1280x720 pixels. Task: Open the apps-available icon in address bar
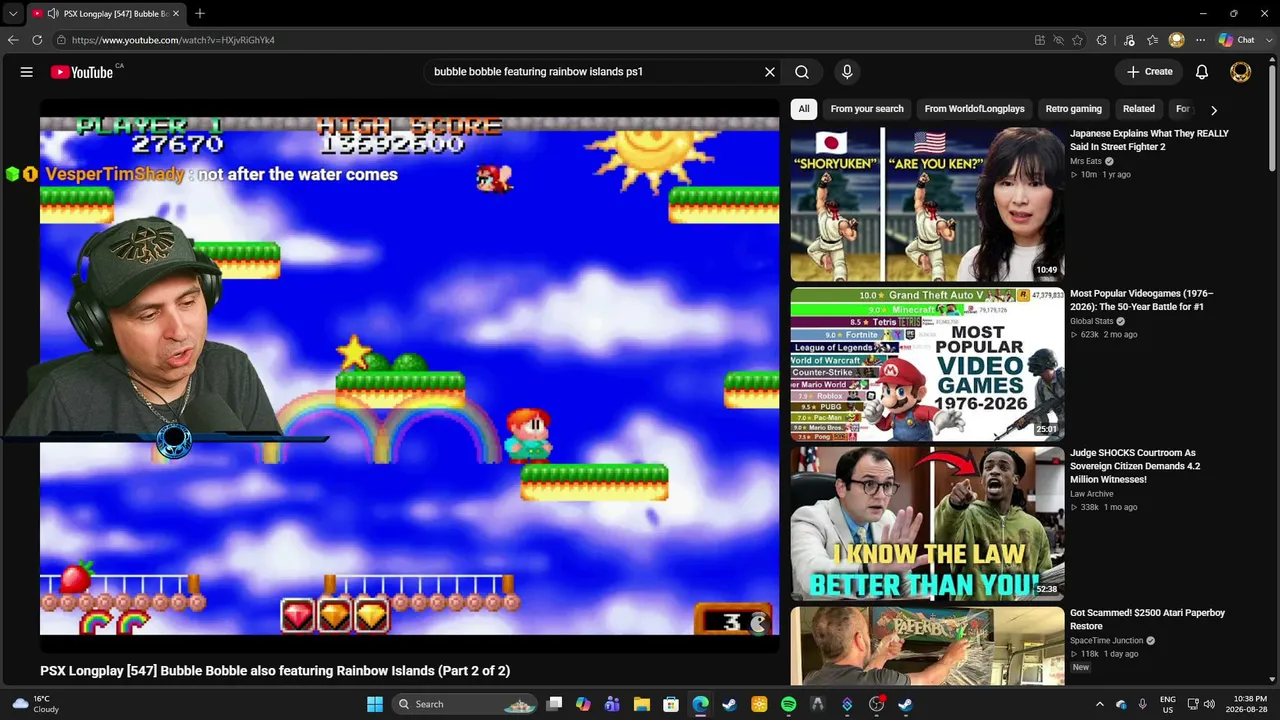click(x=1040, y=40)
